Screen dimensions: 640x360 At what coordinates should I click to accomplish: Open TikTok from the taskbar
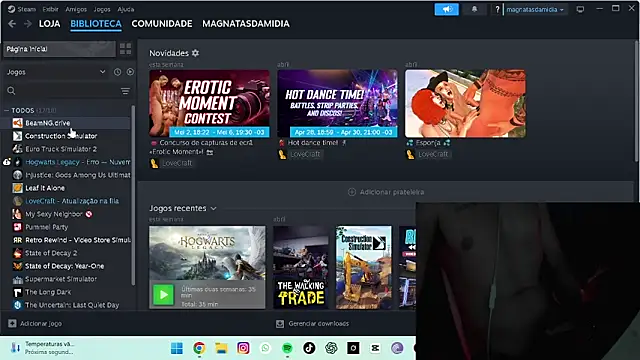tap(309, 348)
